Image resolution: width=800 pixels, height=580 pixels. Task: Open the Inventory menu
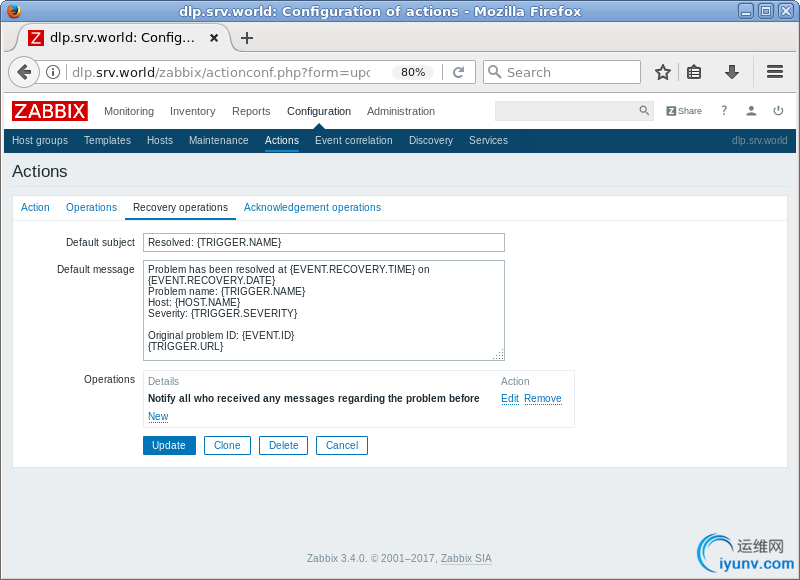coord(192,111)
